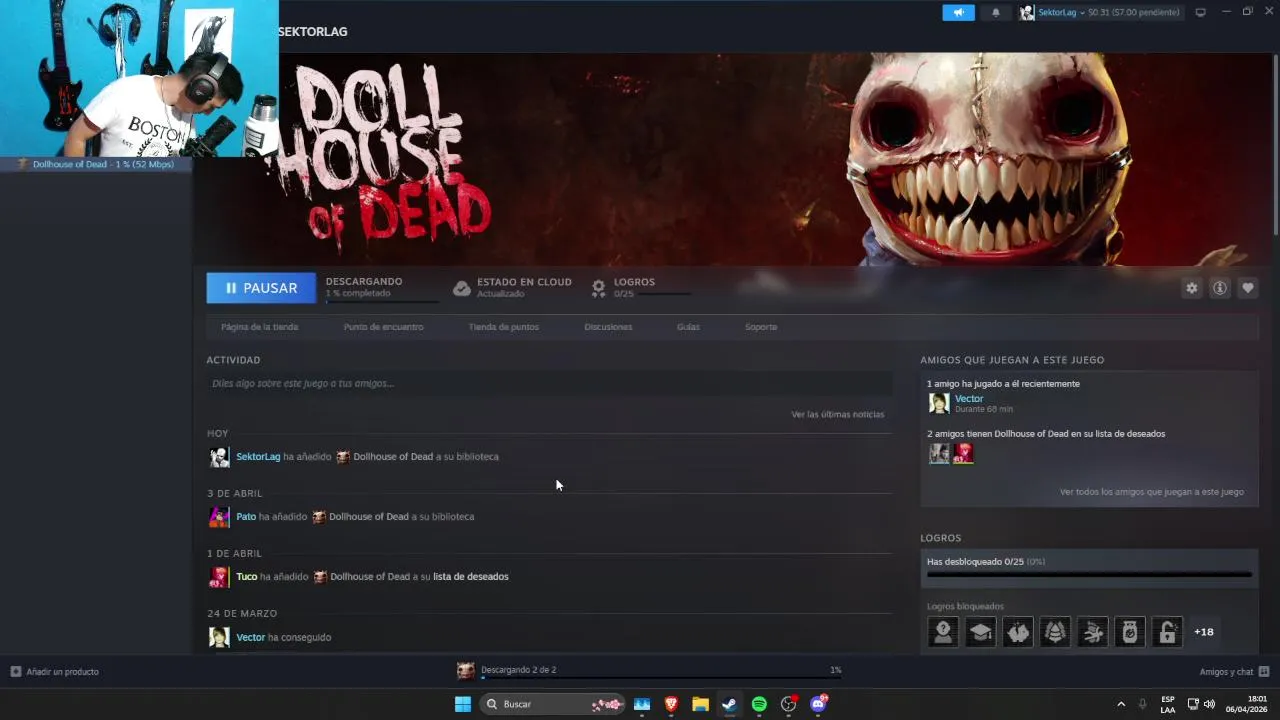The image size is (1280, 720).
Task: Click lista de deseados link
Action: 470,577
